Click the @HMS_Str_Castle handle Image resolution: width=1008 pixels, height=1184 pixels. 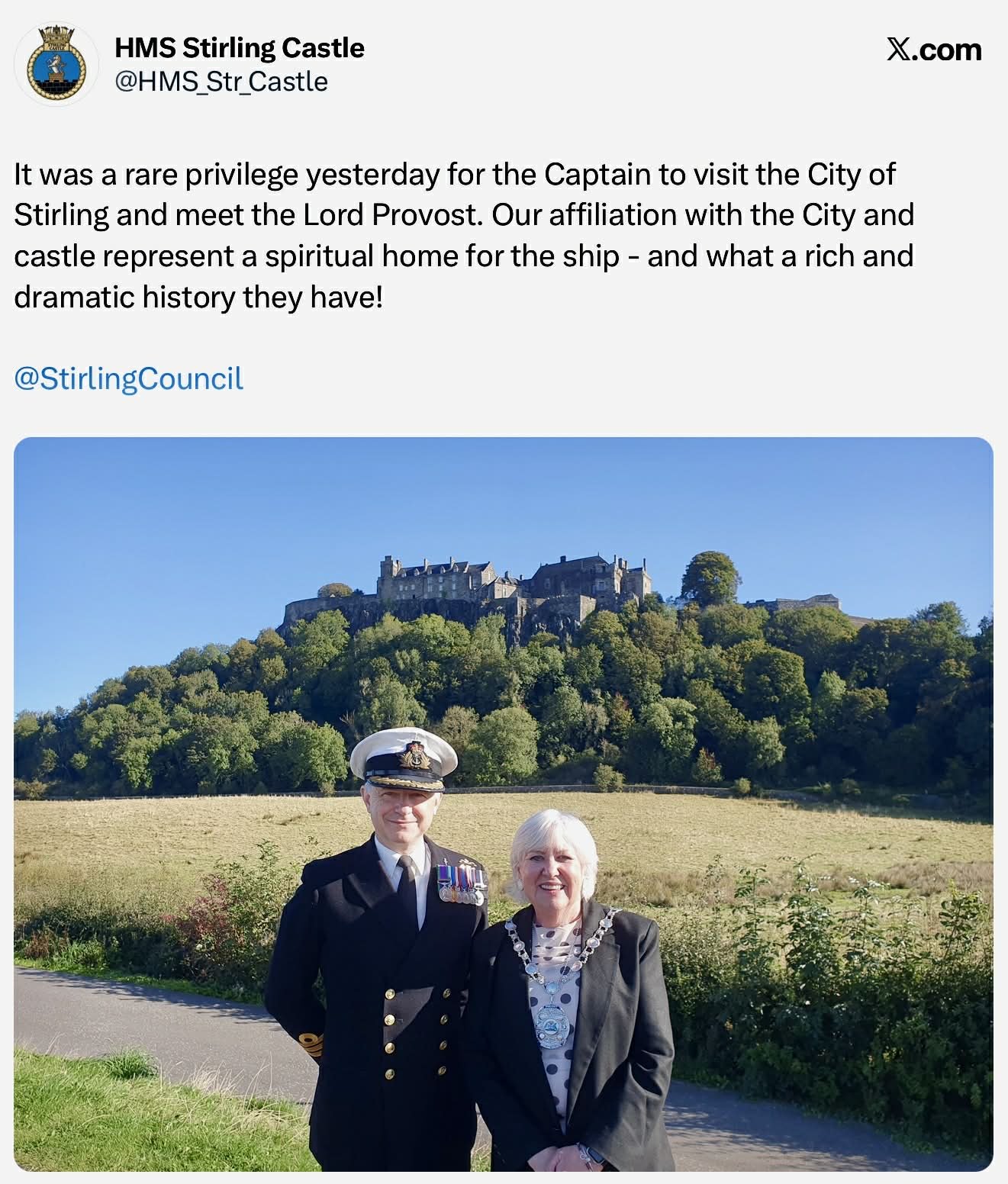tap(221, 82)
